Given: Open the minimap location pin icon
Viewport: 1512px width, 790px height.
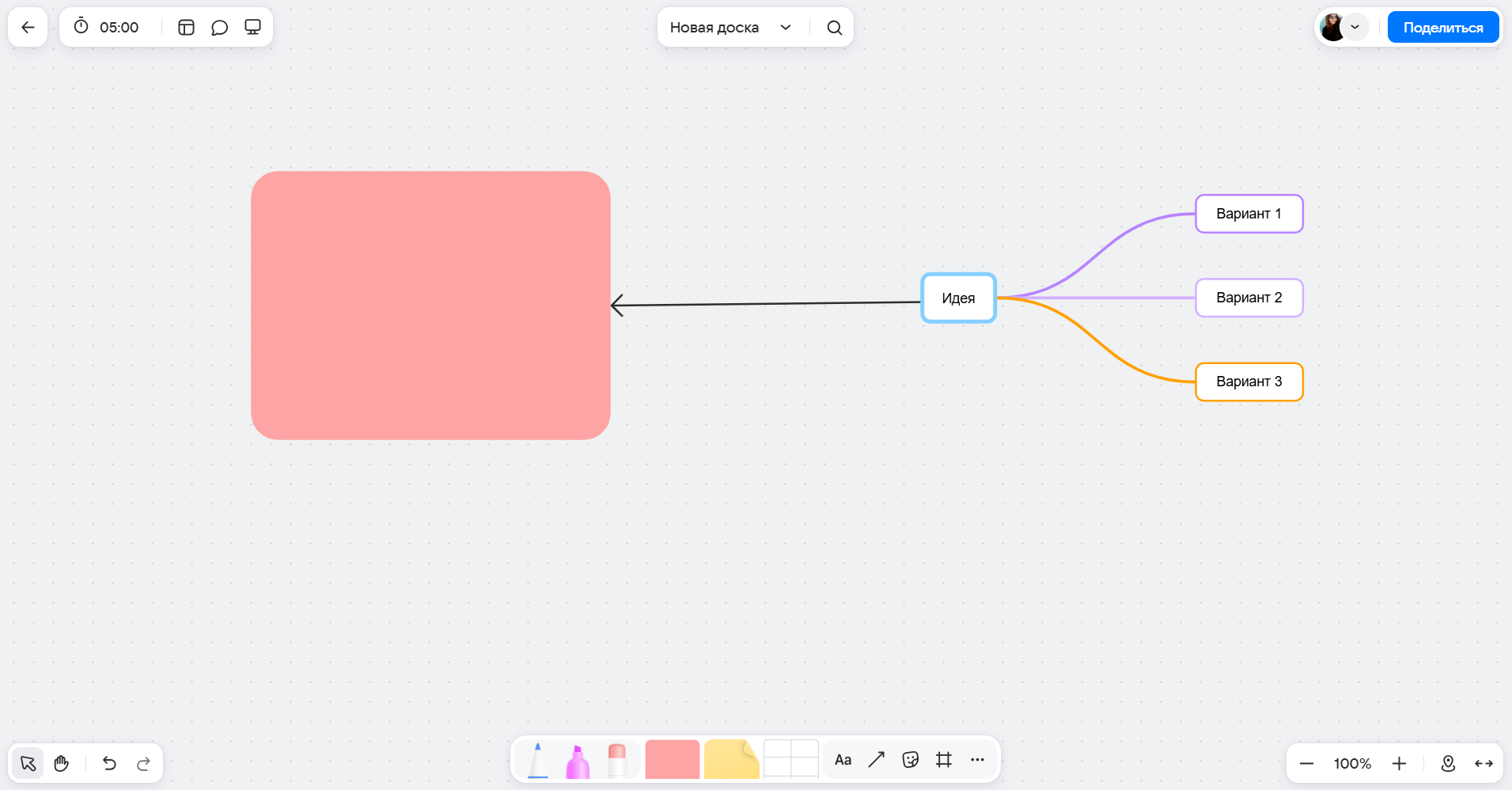Looking at the screenshot, I should click(1449, 764).
